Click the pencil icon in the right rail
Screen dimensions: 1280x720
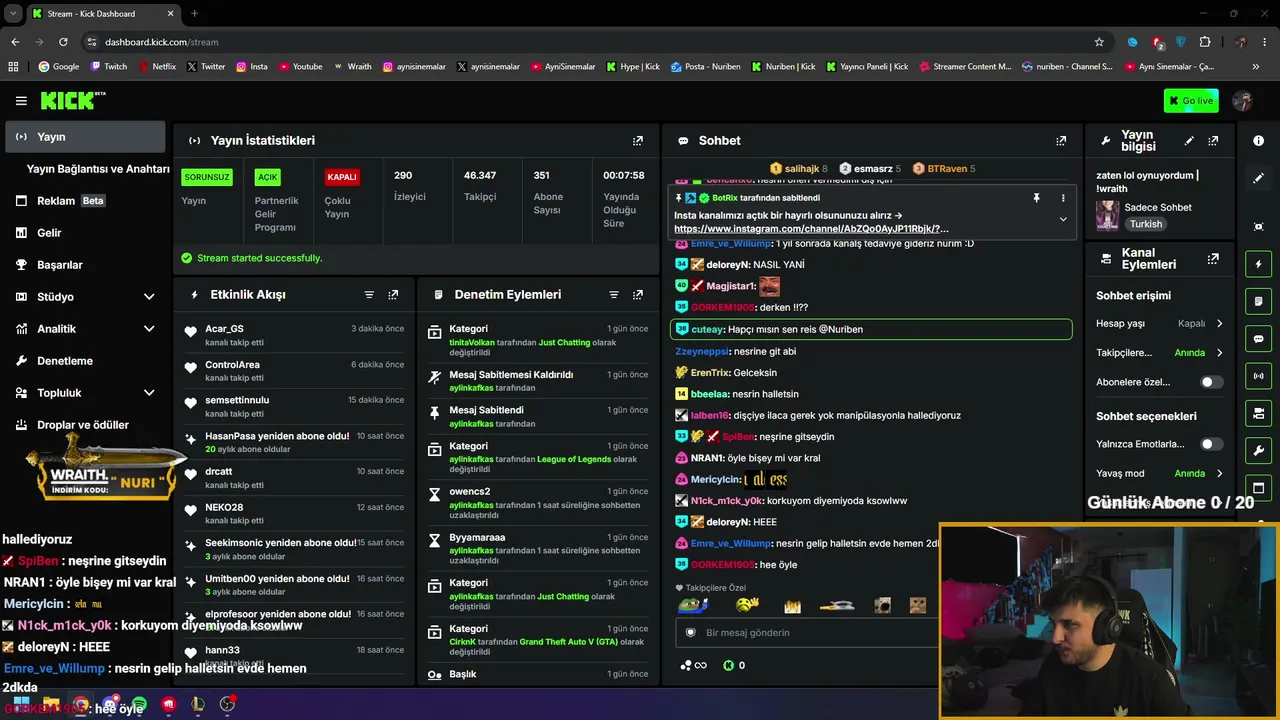(1259, 178)
